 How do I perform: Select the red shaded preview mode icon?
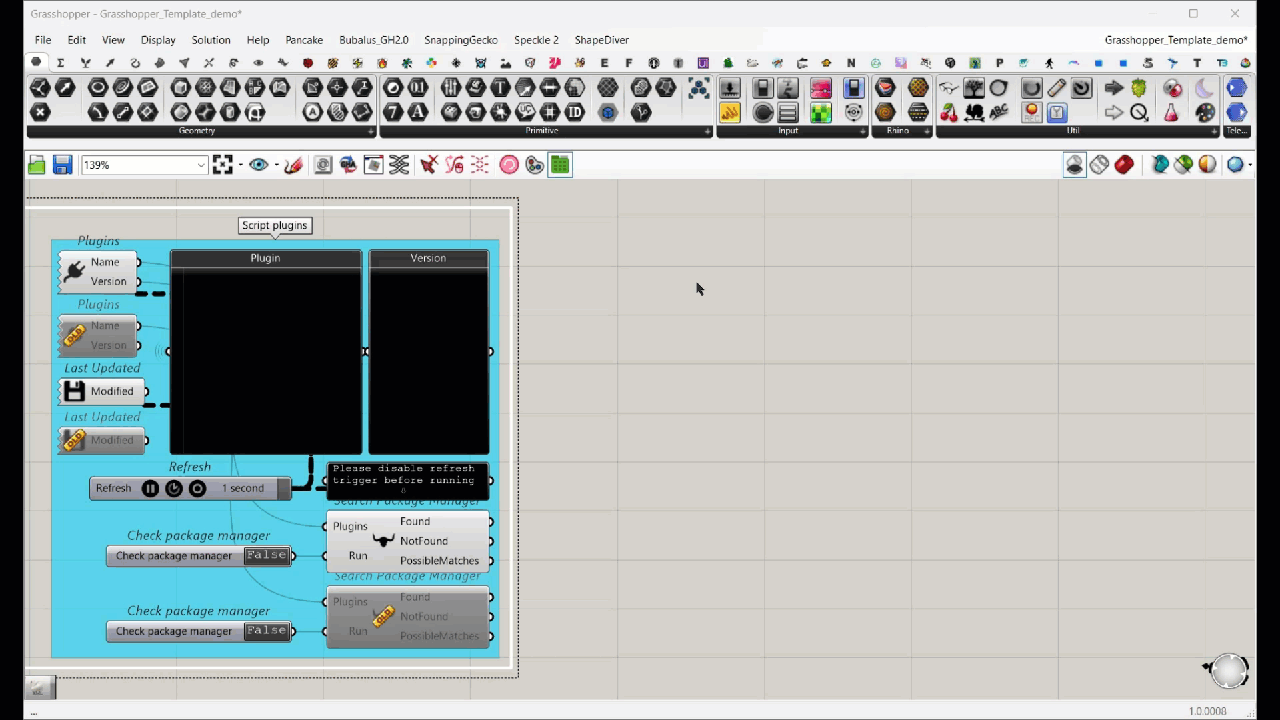click(1124, 165)
